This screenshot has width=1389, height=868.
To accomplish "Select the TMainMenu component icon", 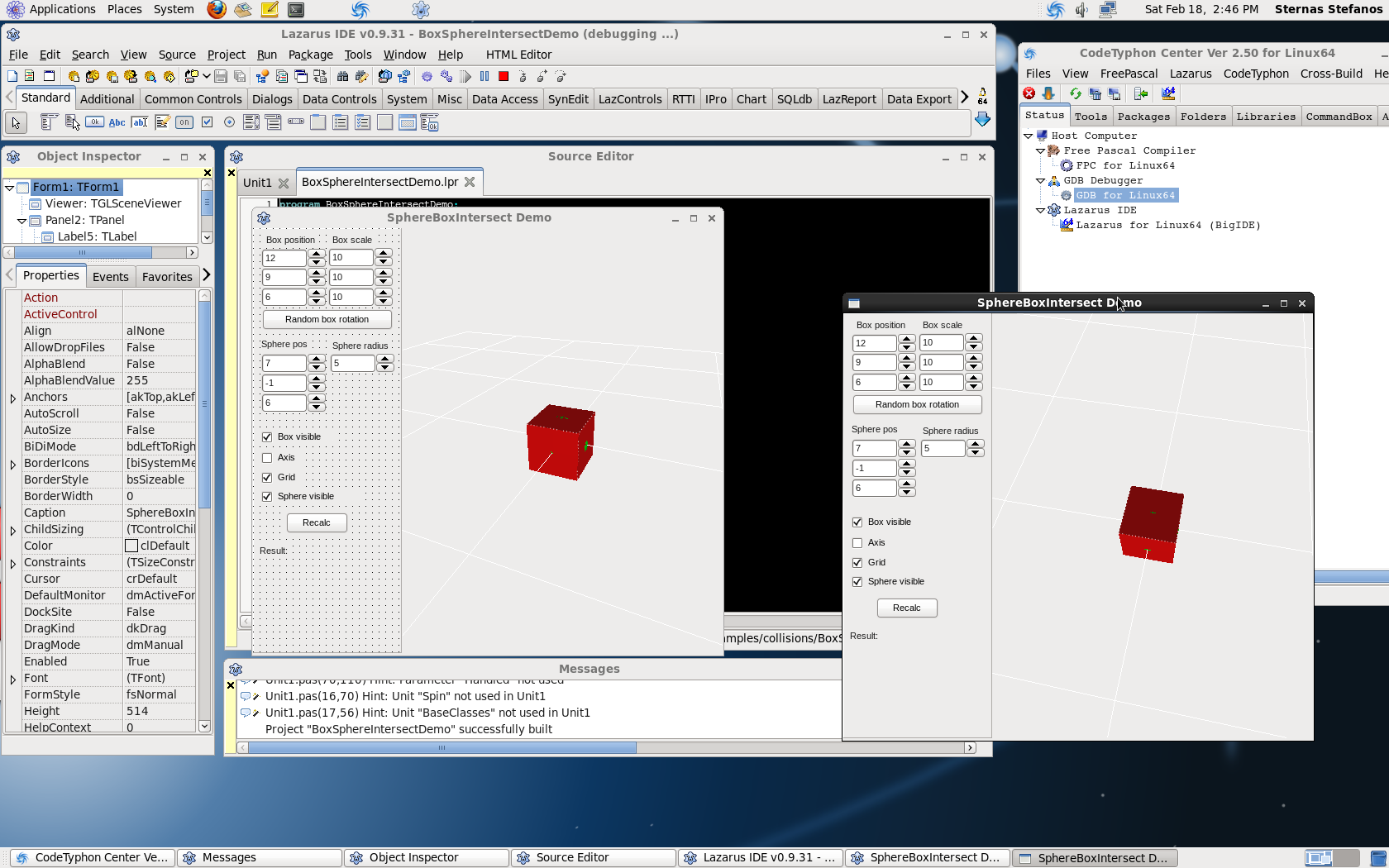I will coord(49,122).
